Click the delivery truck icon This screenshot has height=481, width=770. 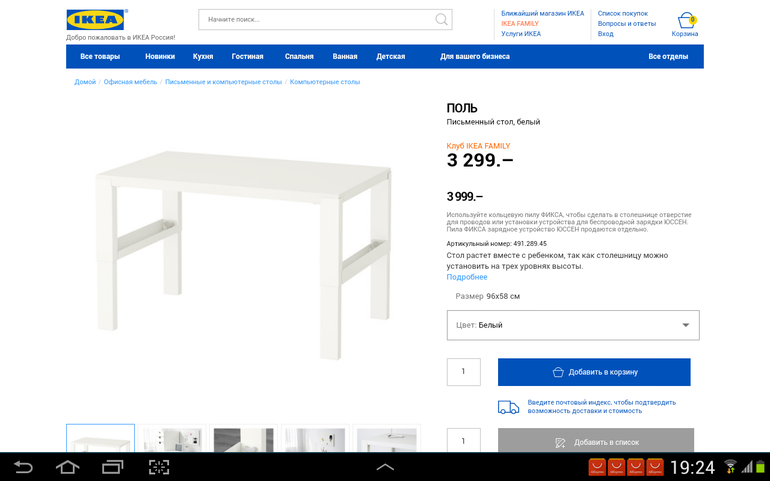(x=508, y=407)
